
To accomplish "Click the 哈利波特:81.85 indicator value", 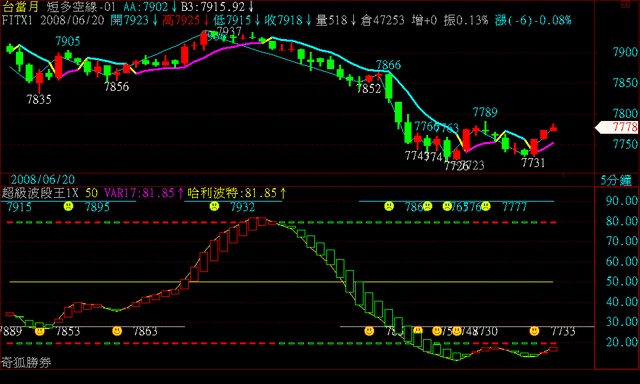I will click(x=232, y=193).
